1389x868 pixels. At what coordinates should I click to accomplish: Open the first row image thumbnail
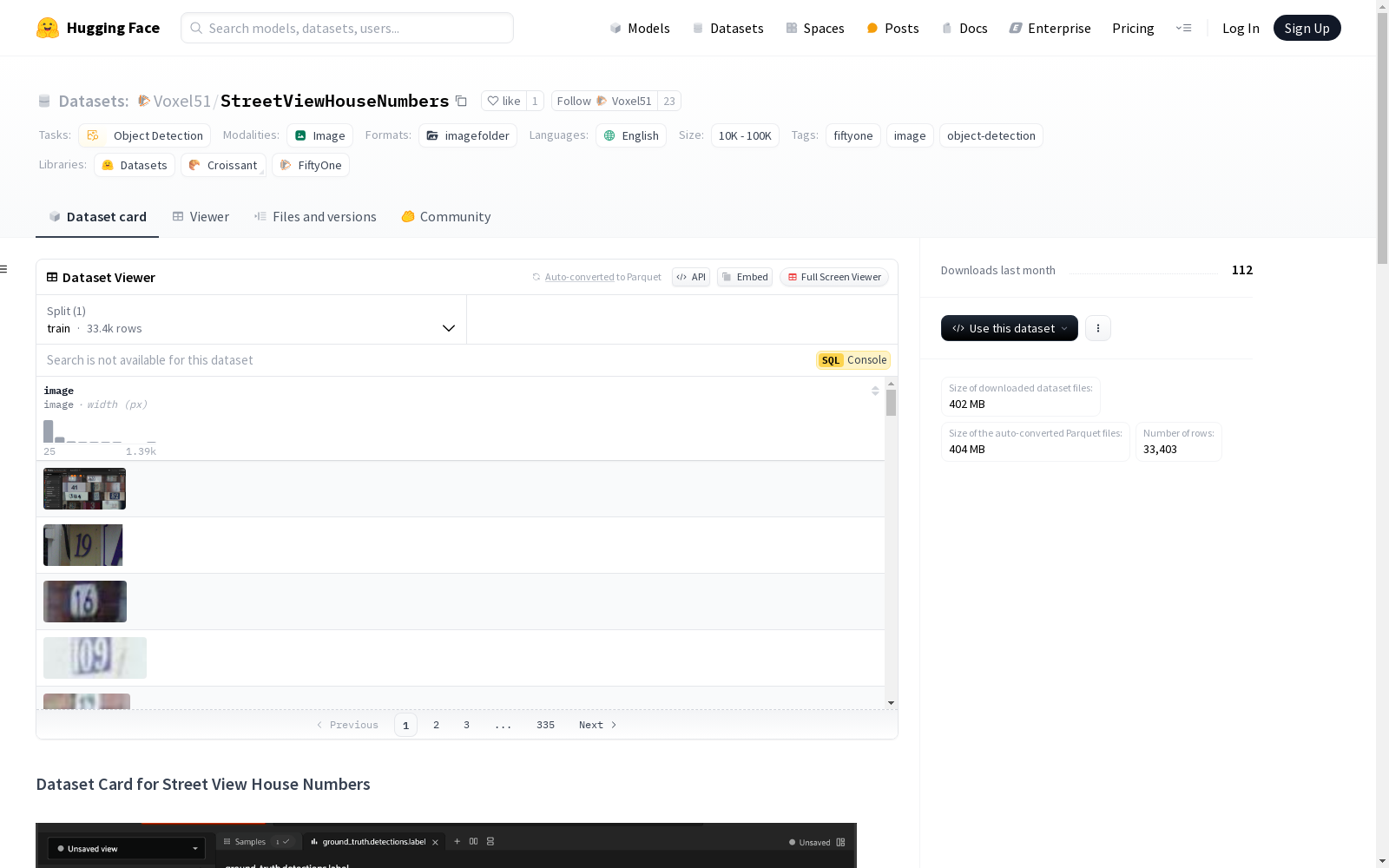[84, 489]
